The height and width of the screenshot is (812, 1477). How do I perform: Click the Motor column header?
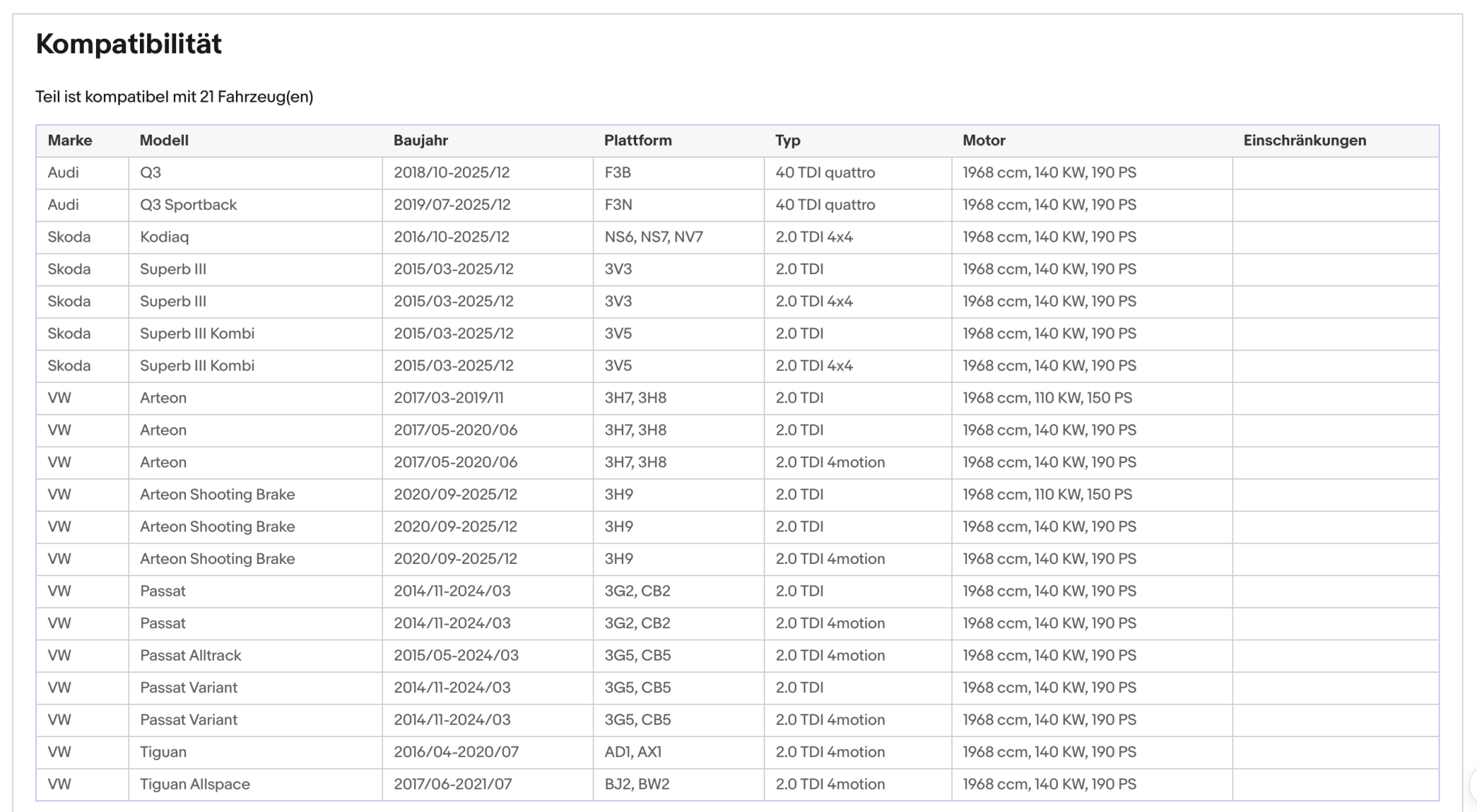(x=984, y=141)
